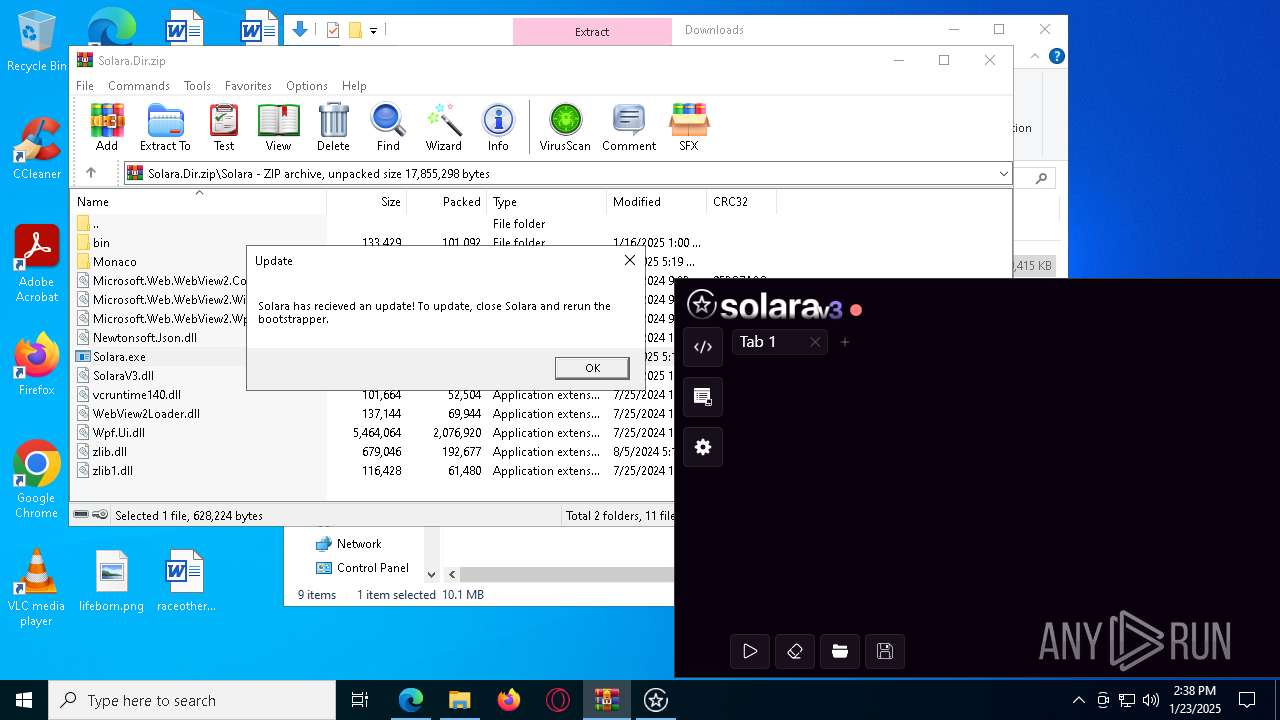This screenshot has width=1280, height=720.
Task: Sort by the Size column header
Action: point(367,202)
